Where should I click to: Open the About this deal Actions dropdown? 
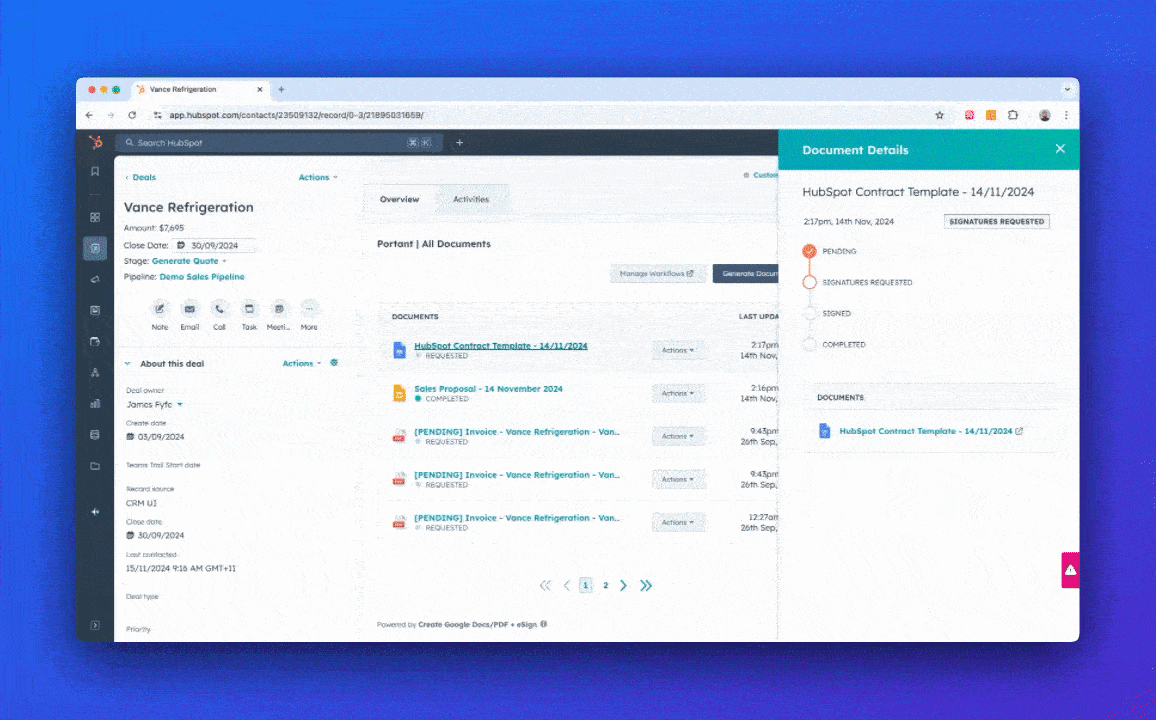tap(302, 363)
